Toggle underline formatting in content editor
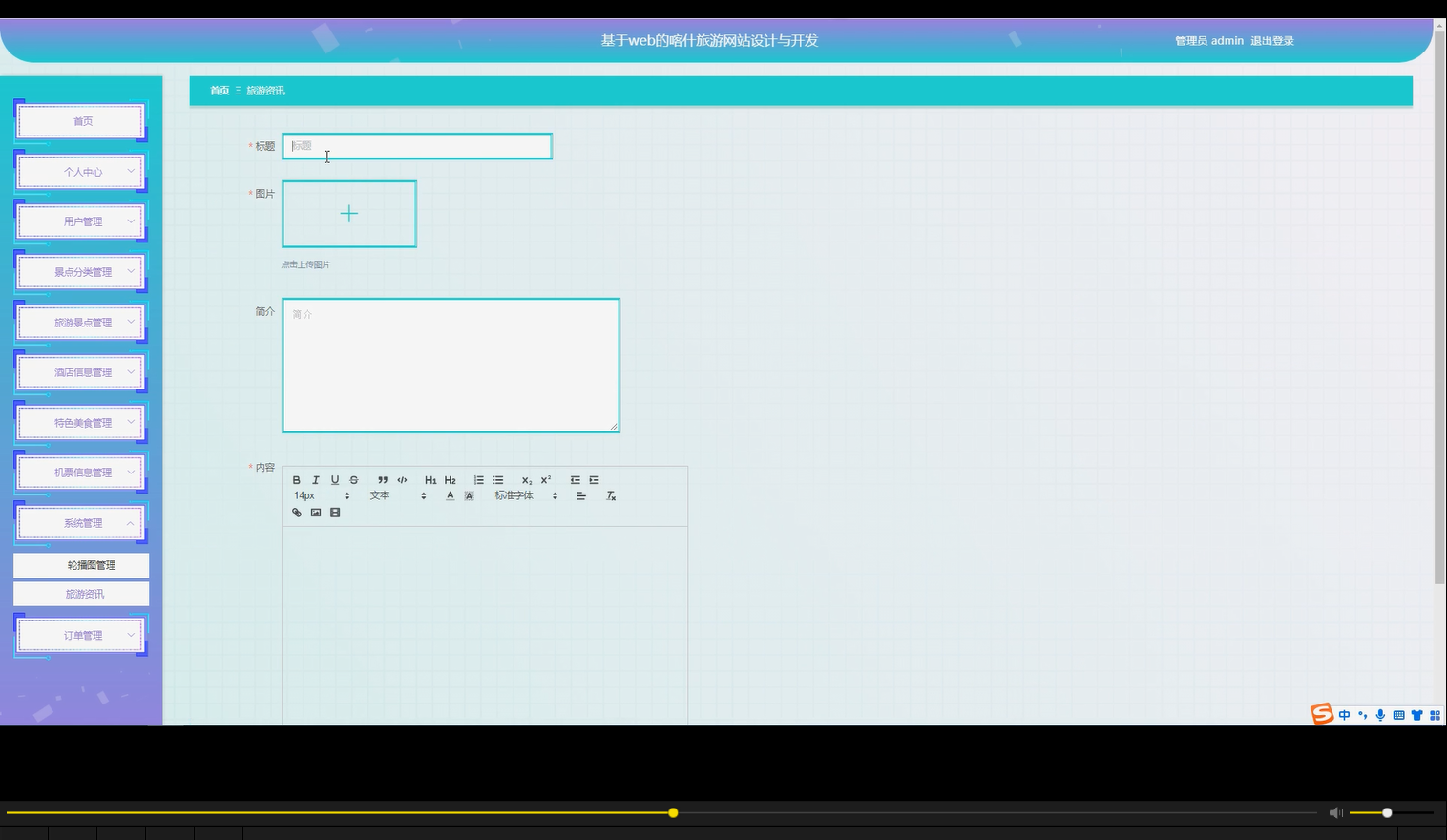 [335, 480]
